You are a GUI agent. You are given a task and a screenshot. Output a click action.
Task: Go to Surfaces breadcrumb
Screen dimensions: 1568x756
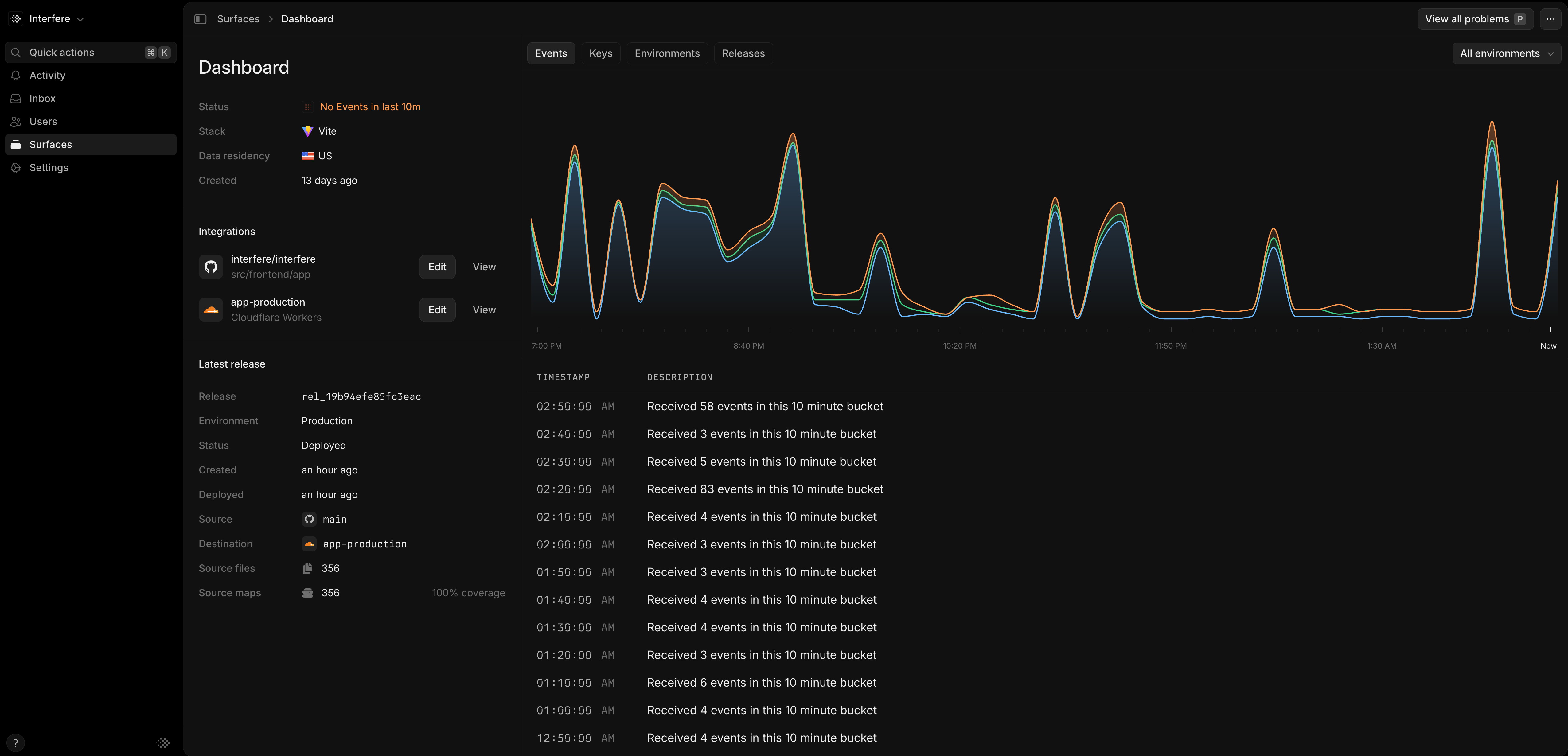[x=238, y=19]
